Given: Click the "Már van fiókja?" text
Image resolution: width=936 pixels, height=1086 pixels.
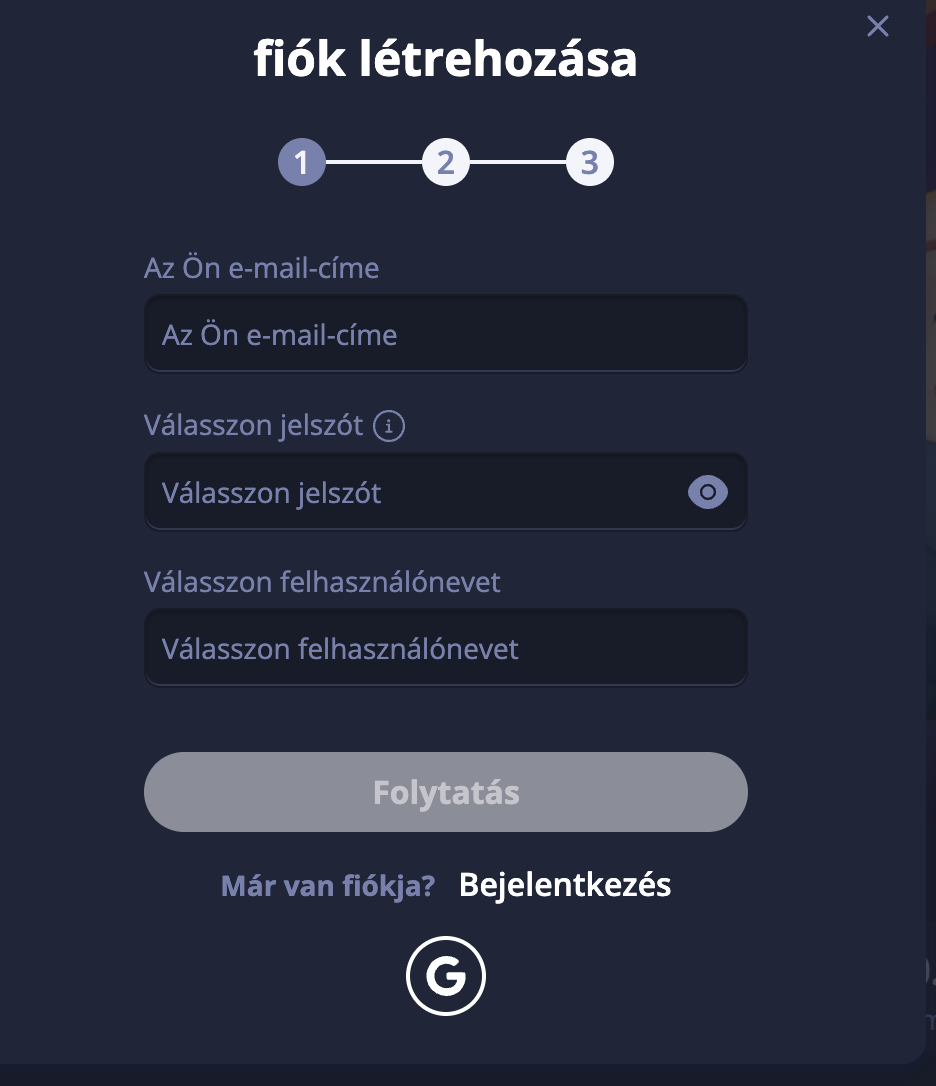Looking at the screenshot, I should click(328, 886).
